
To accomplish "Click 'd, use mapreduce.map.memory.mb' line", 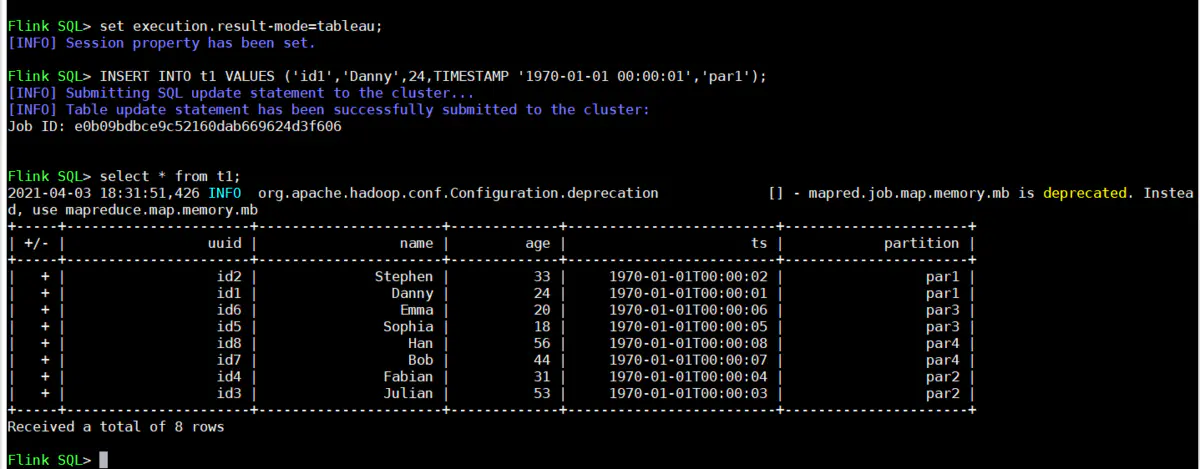I will pos(133,210).
